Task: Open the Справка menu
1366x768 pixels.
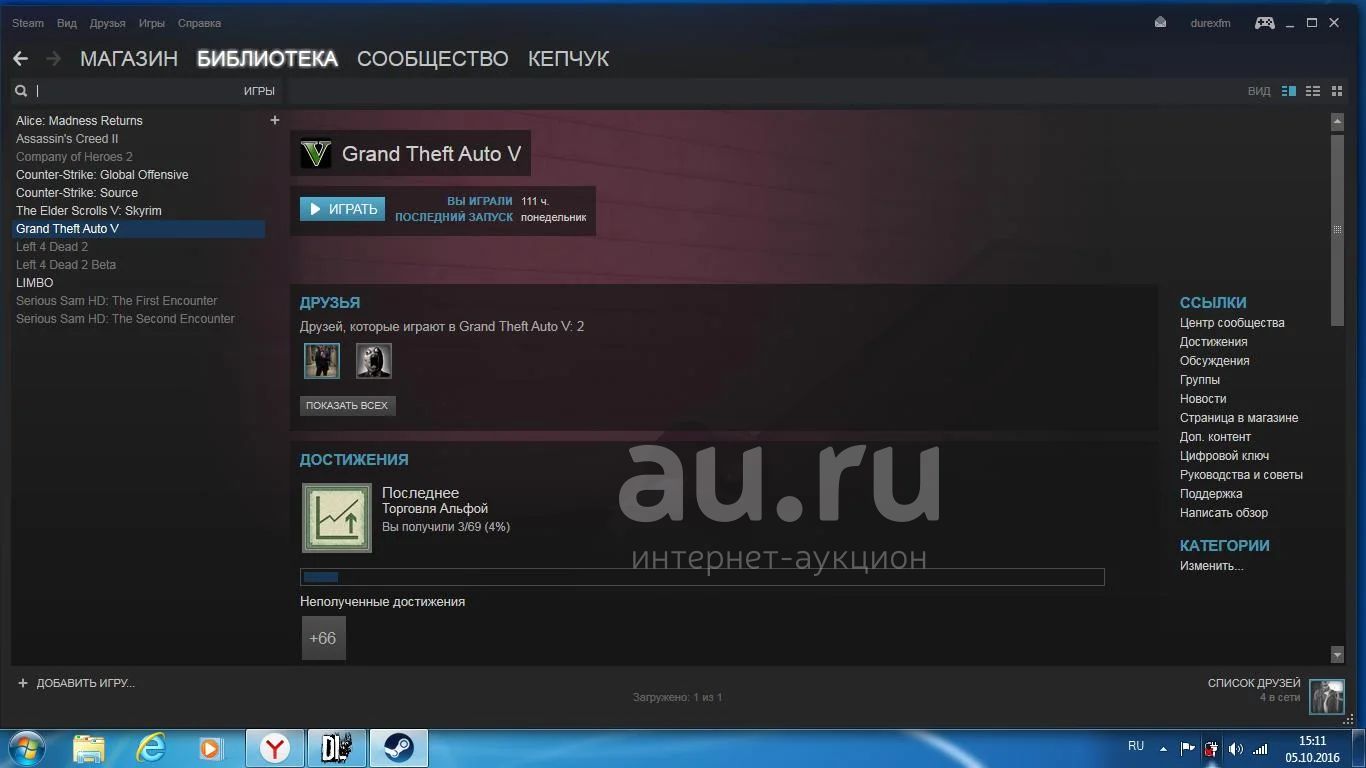Action: 200,23
